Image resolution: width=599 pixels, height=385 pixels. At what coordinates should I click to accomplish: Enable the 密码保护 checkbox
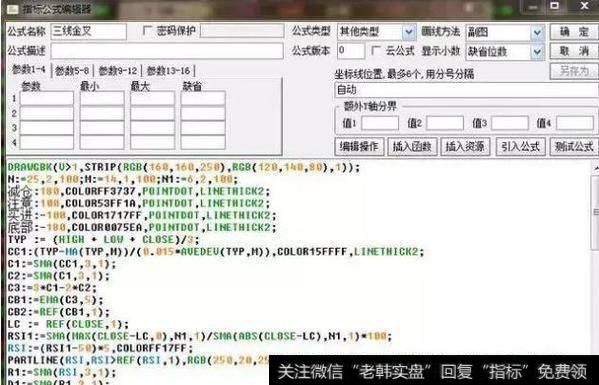click(x=147, y=31)
